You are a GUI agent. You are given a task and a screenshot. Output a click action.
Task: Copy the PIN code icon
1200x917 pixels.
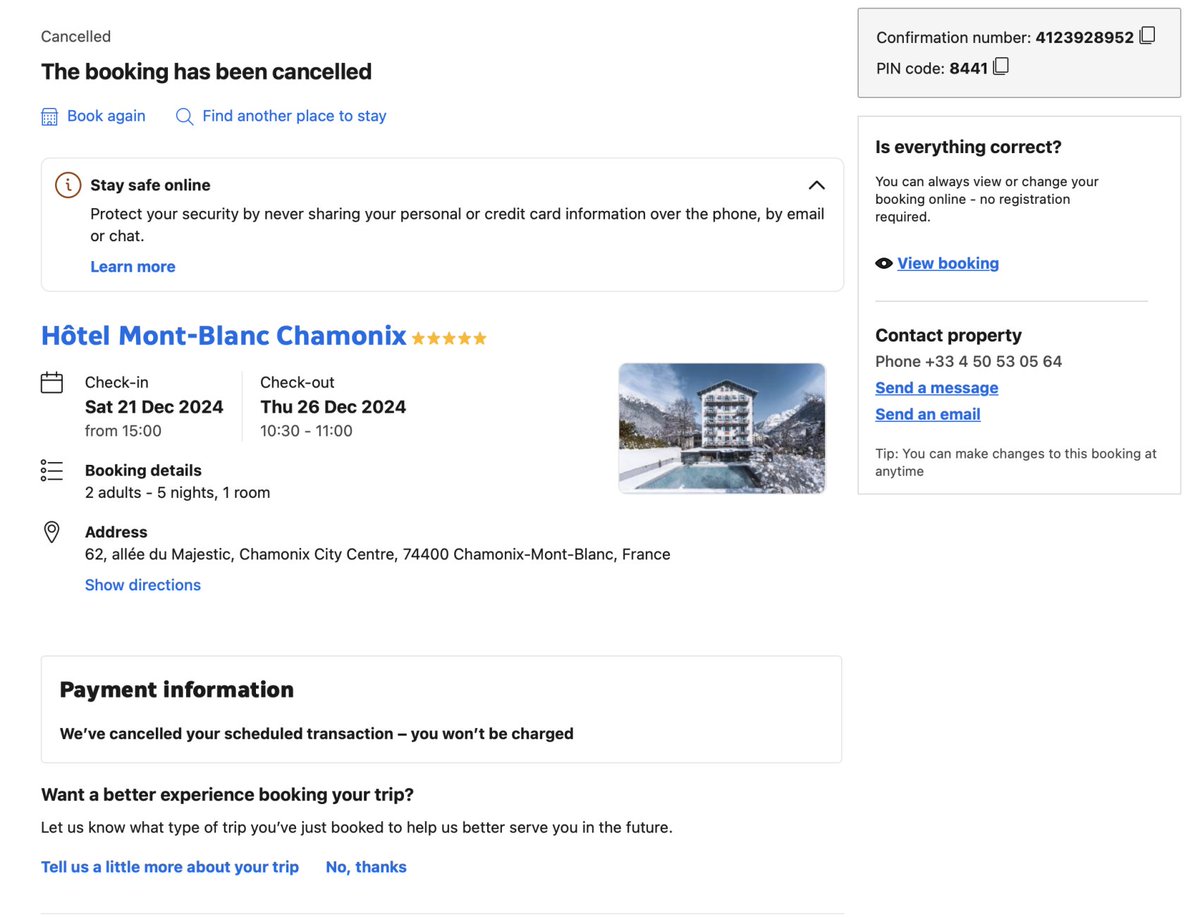[x=1001, y=67]
